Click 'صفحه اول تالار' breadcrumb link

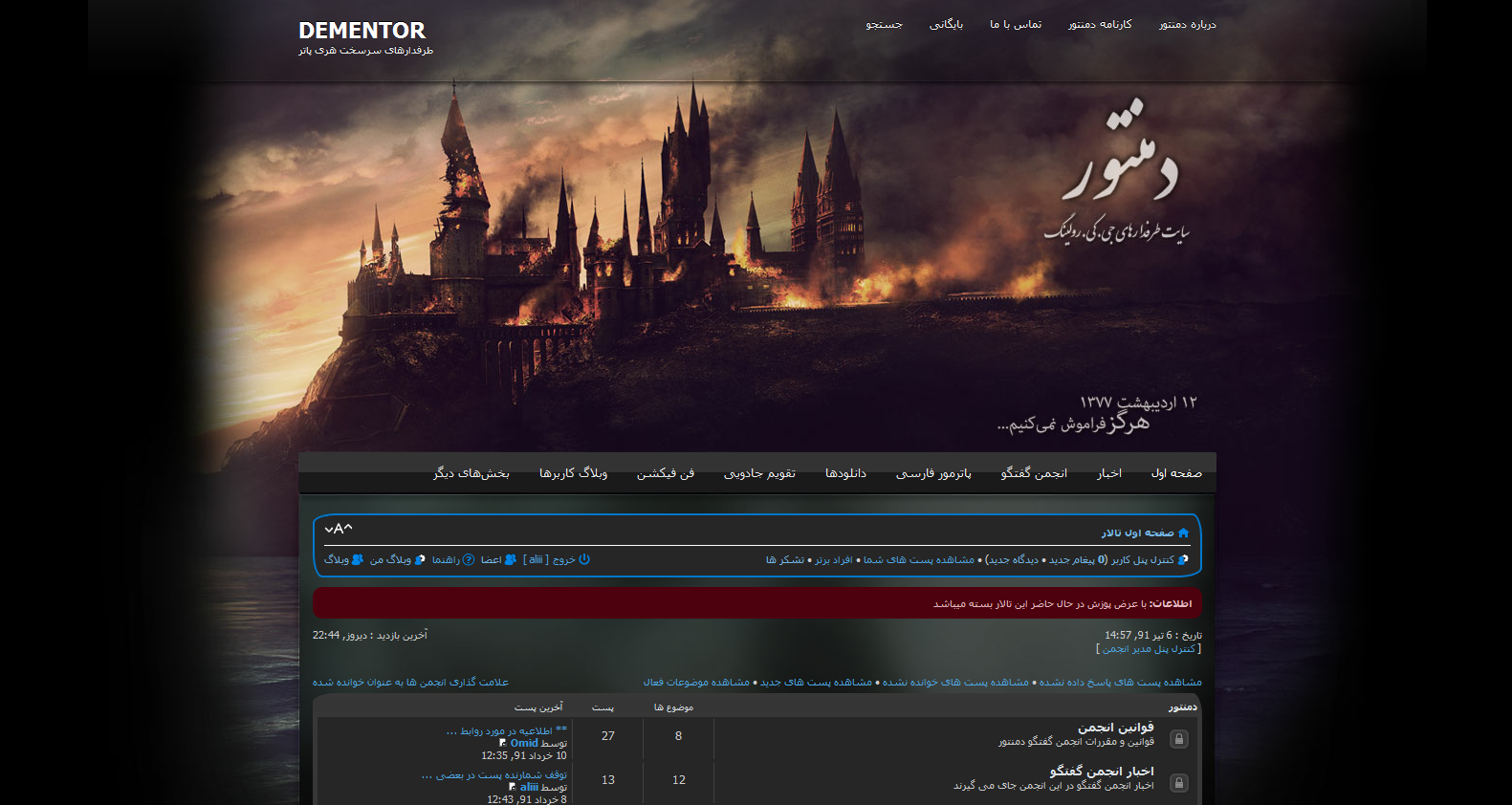pyautogui.click(x=1137, y=533)
